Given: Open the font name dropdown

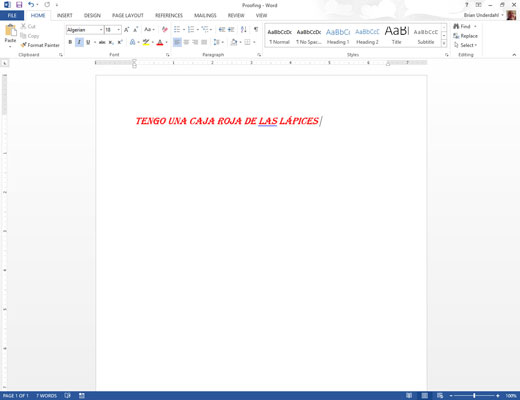Looking at the screenshot, I should pos(101,30).
